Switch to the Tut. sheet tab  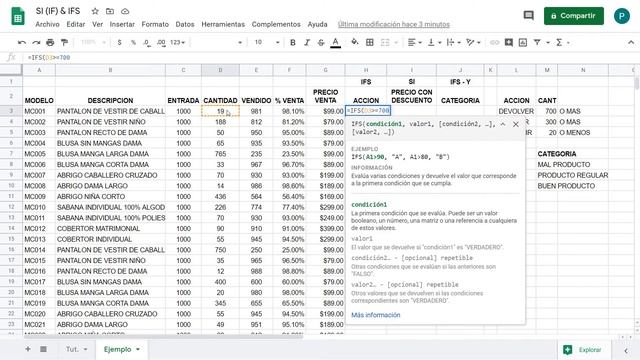[x=76, y=349]
